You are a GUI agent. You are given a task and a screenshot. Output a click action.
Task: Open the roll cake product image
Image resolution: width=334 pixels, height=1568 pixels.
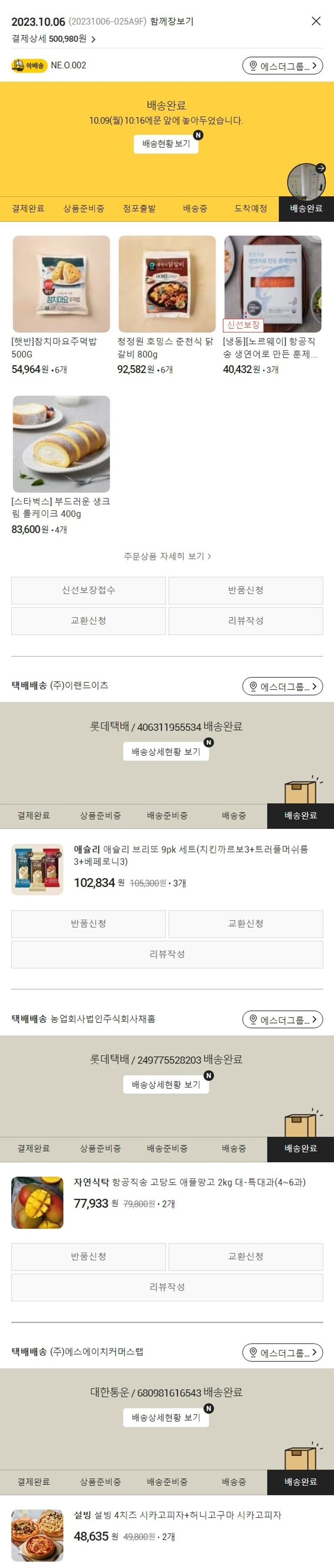(61, 444)
